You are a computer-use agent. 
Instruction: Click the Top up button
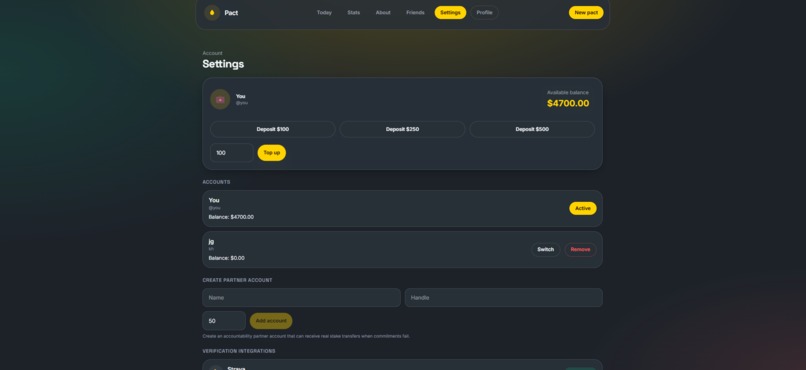[272, 153]
